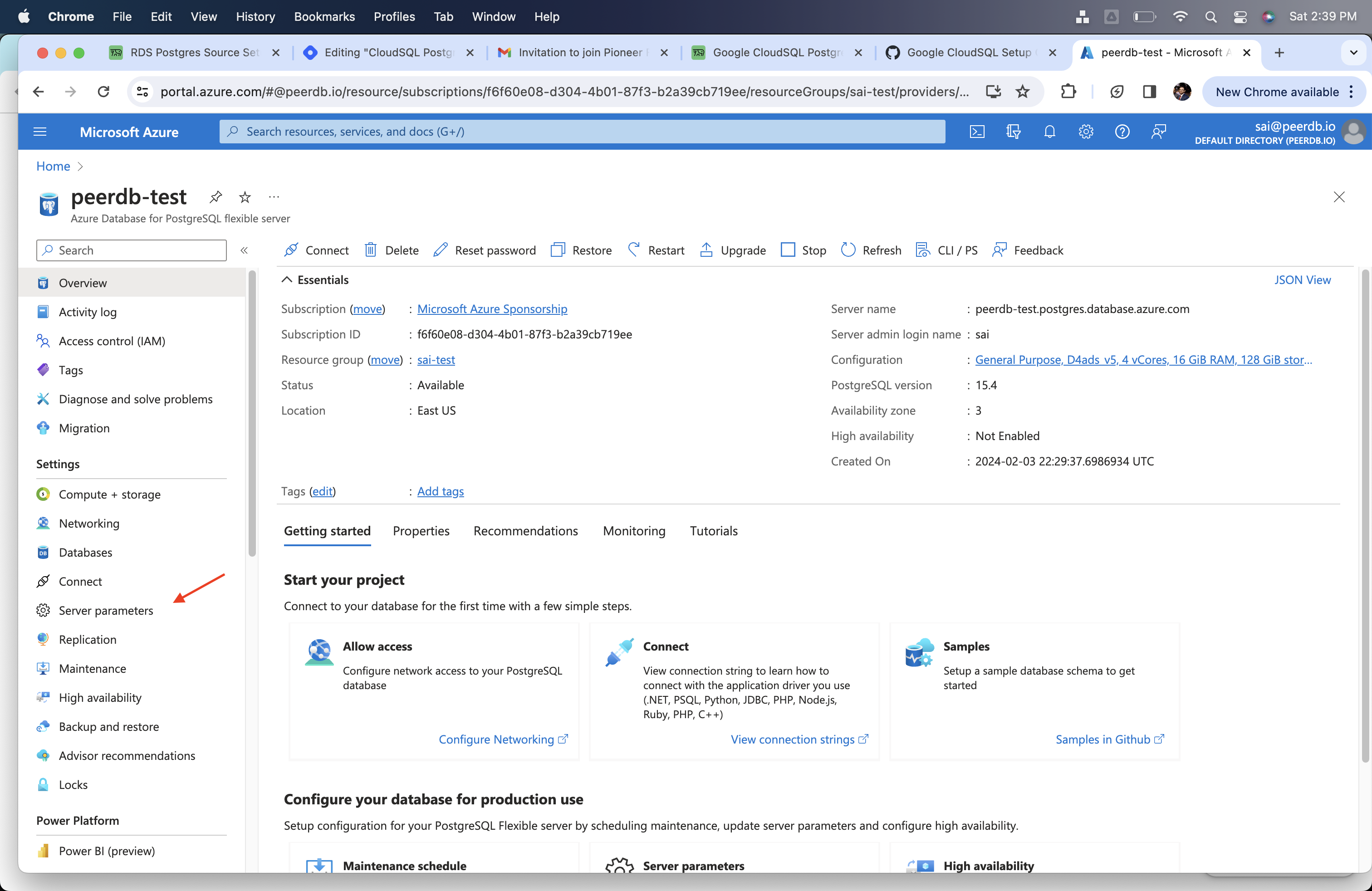Screen dimensions: 1372x891
Task: Expand Recommendations tab panel
Action: (x=525, y=531)
